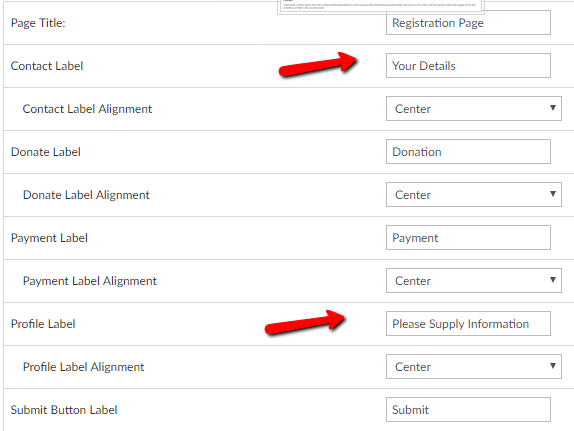Click the arrow of Payment Label Alignment select
Image resolution: width=574 pixels, height=431 pixels.
[553, 280]
